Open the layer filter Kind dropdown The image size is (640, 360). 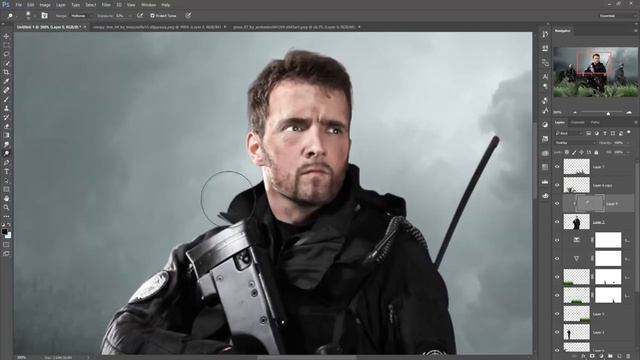(x=569, y=133)
